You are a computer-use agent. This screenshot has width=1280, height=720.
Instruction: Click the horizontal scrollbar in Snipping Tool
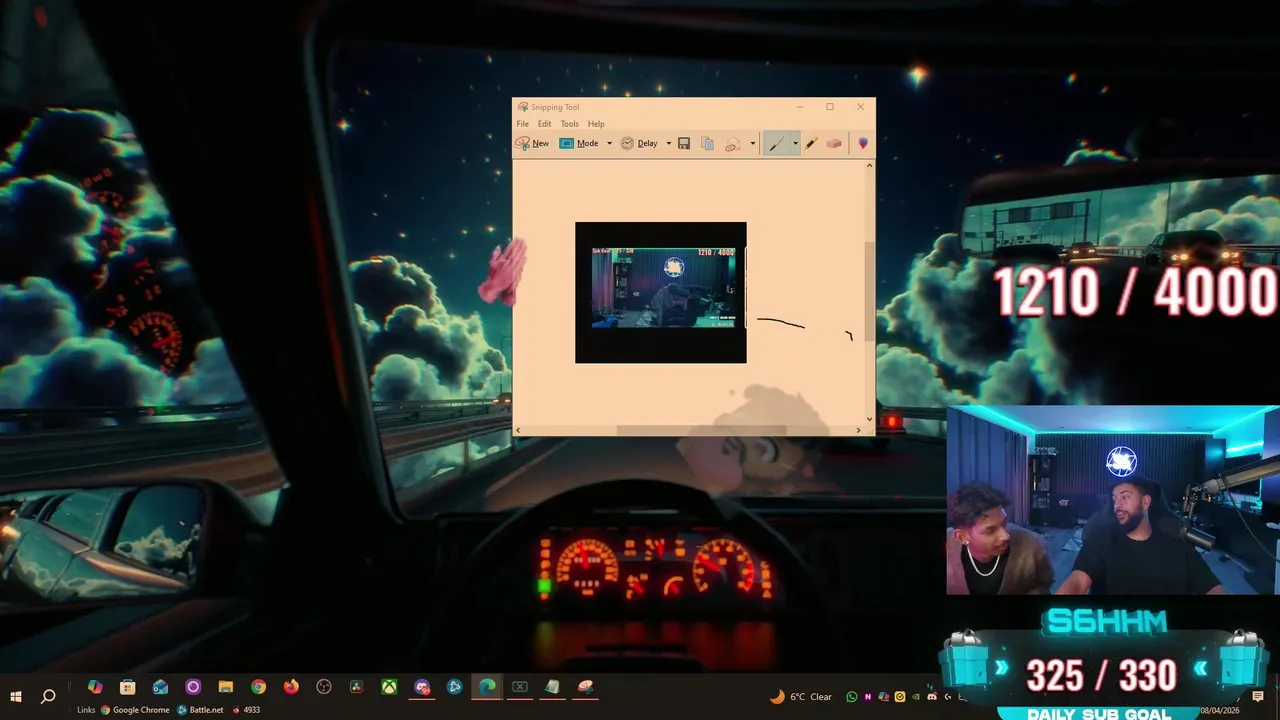701,430
